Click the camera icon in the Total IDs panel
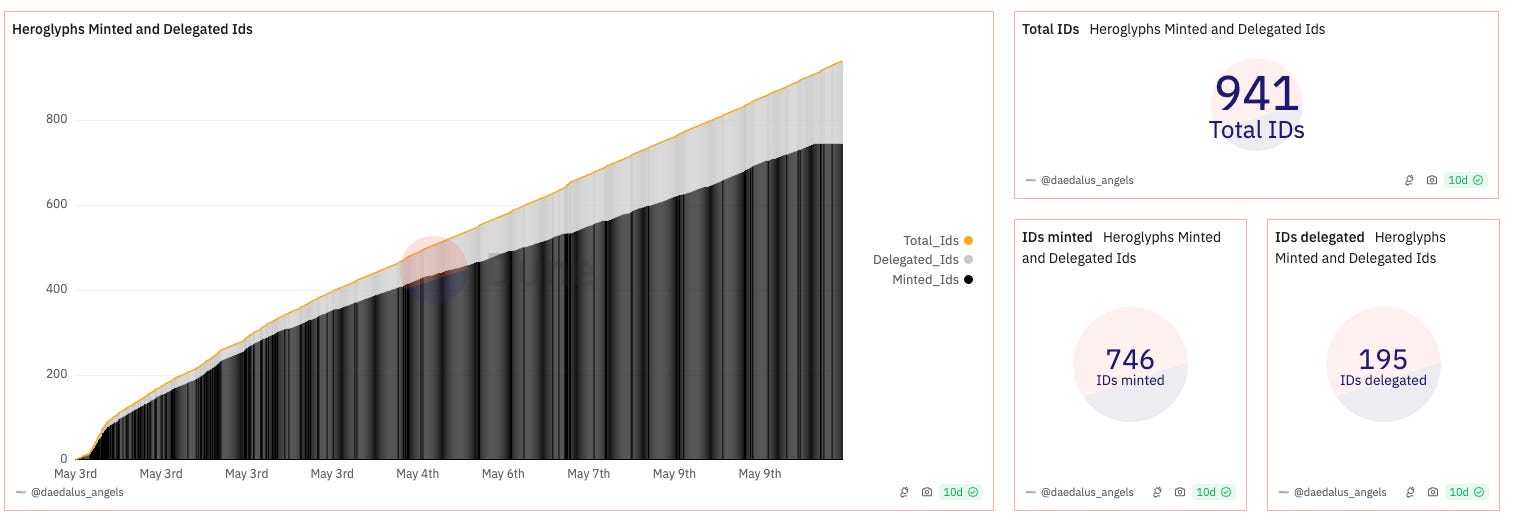The image size is (1514, 521). pos(1432,180)
